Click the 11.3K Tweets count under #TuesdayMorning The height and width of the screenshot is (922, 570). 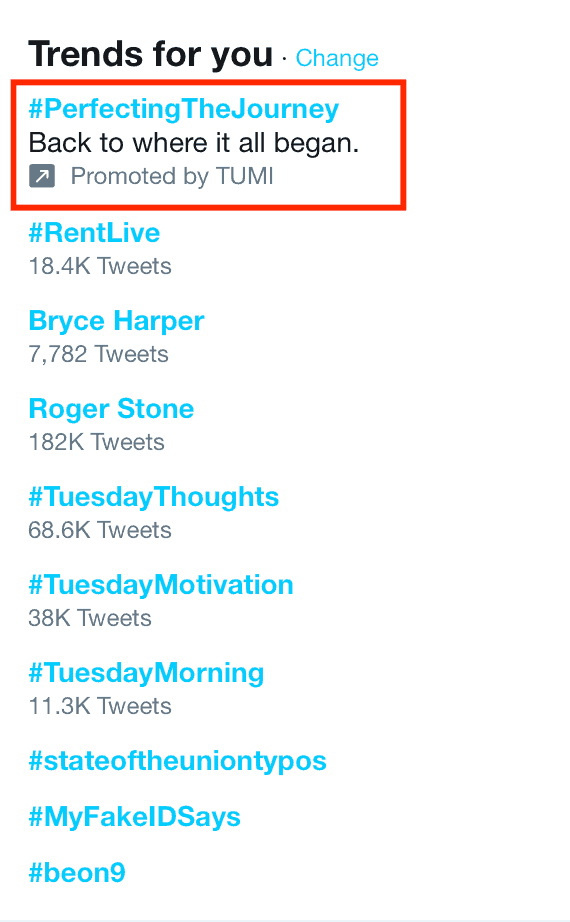pyautogui.click(x=100, y=706)
